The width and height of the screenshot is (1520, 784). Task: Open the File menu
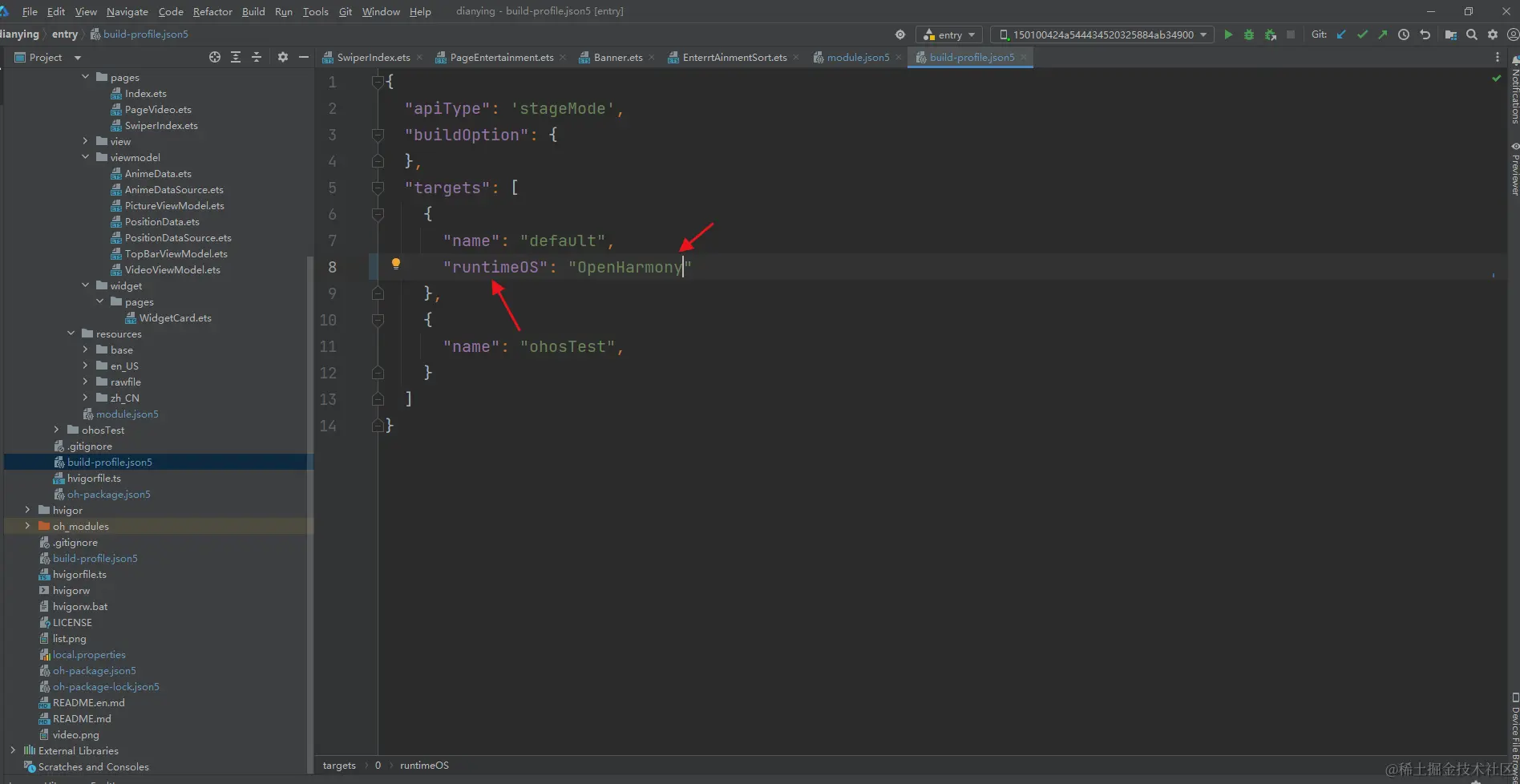30,11
